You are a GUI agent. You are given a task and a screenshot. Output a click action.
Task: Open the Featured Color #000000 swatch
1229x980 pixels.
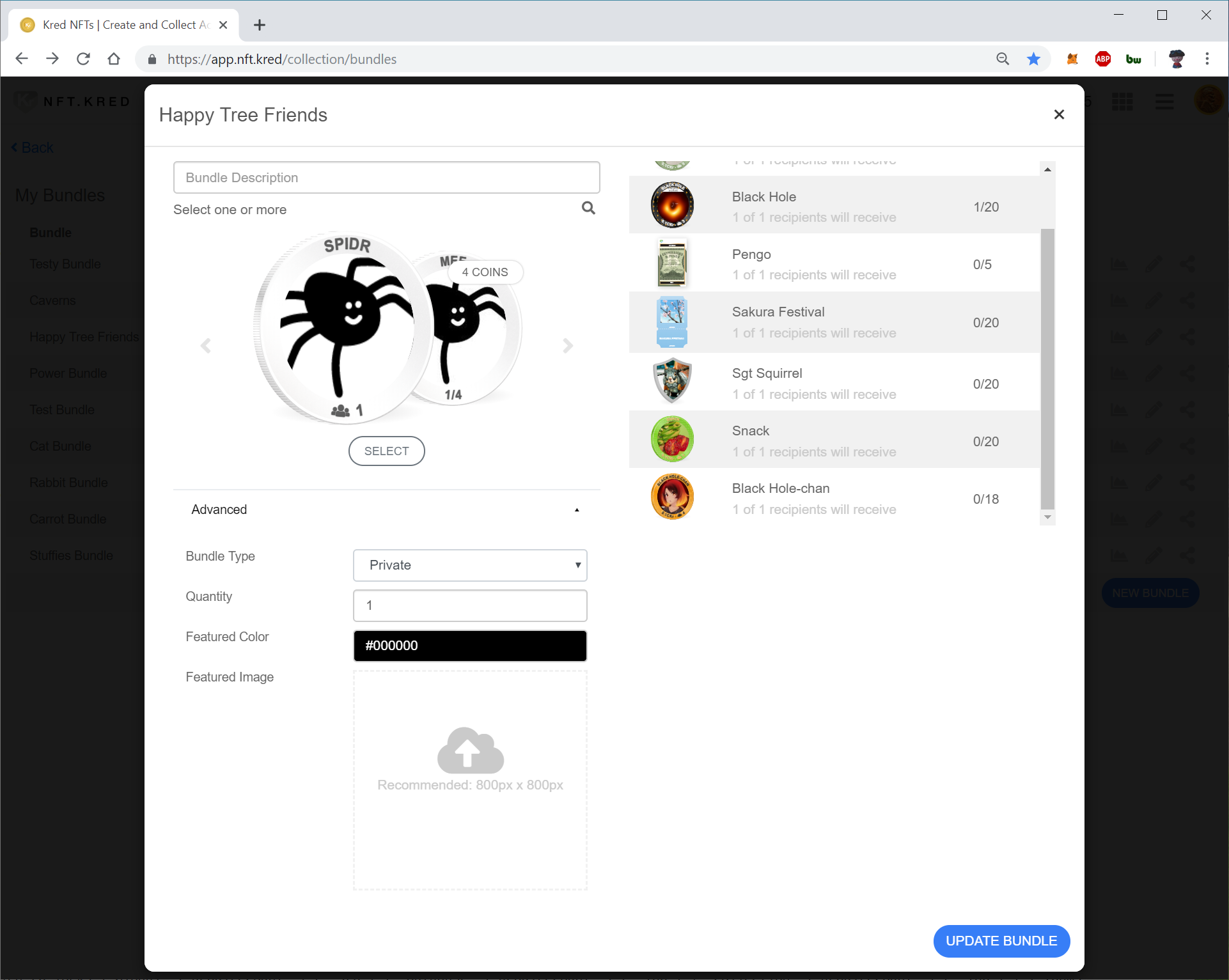pyautogui.click(x=470, y=646)
